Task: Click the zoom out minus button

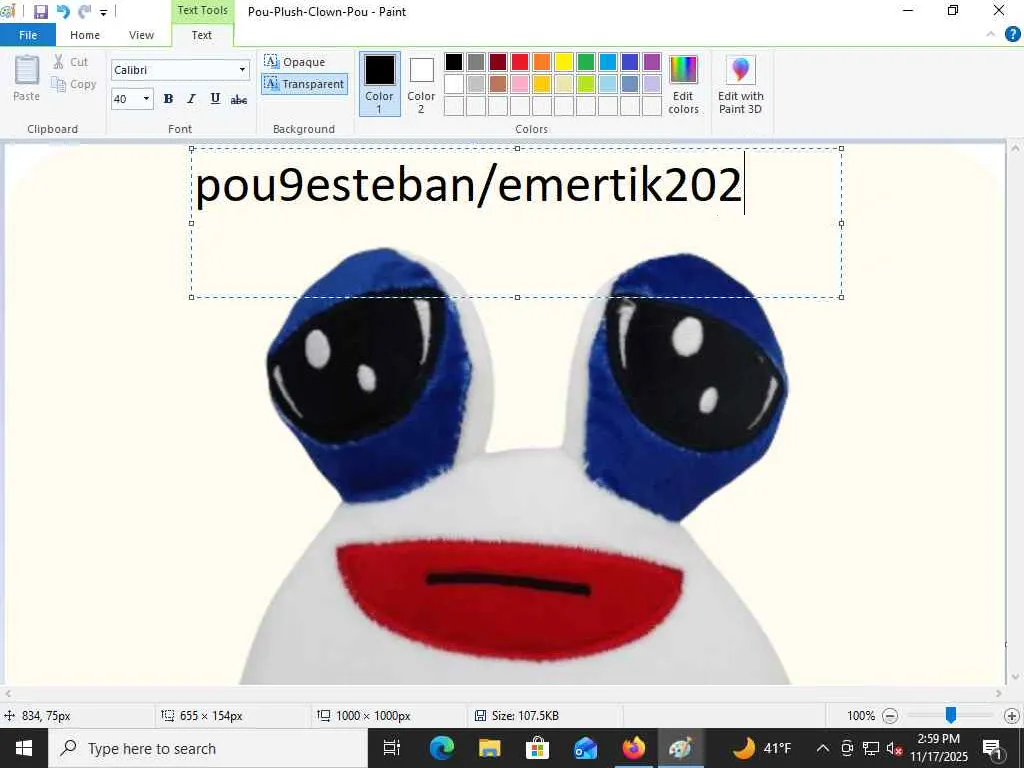Action: click(889, 716)
